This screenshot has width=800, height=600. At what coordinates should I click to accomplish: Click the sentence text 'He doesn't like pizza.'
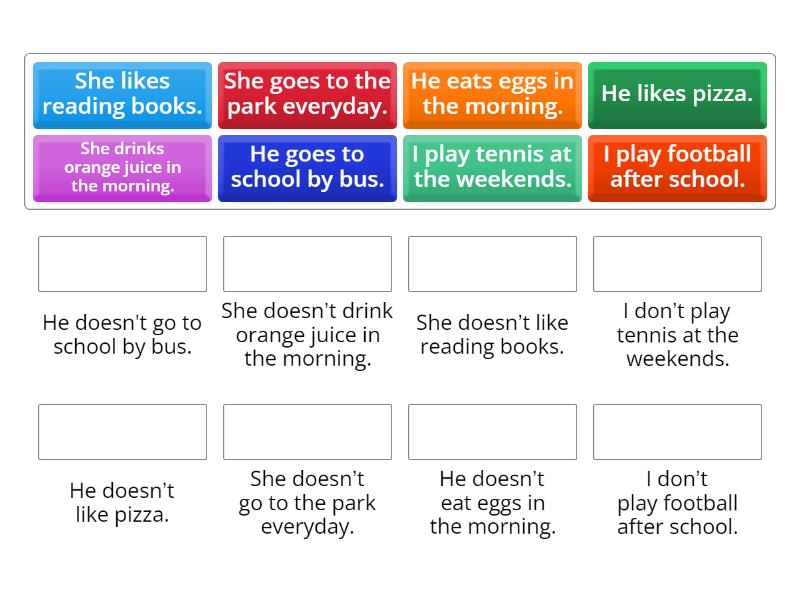point(122,503)
